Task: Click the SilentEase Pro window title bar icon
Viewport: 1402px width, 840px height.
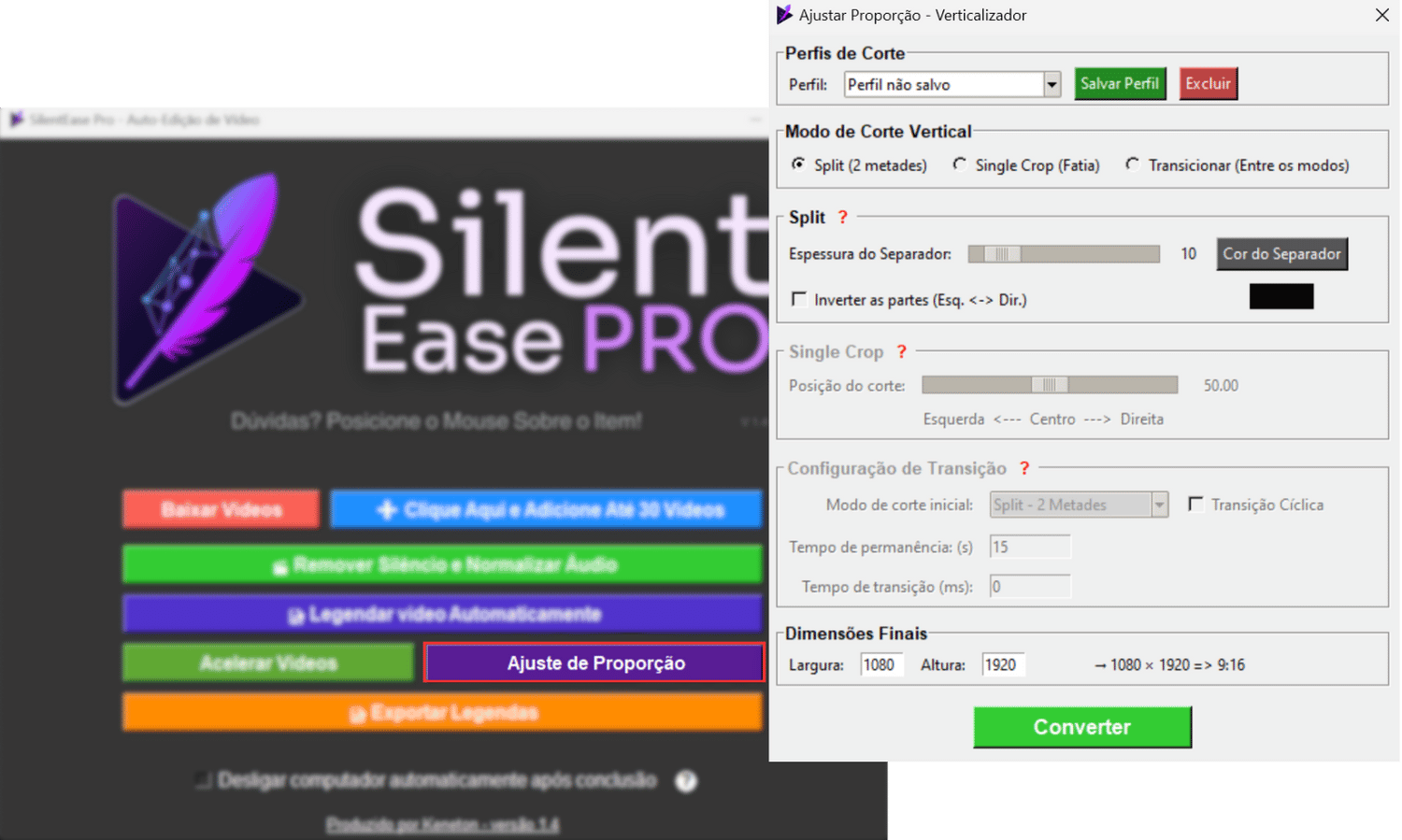Action: click(x=16, y=120)
